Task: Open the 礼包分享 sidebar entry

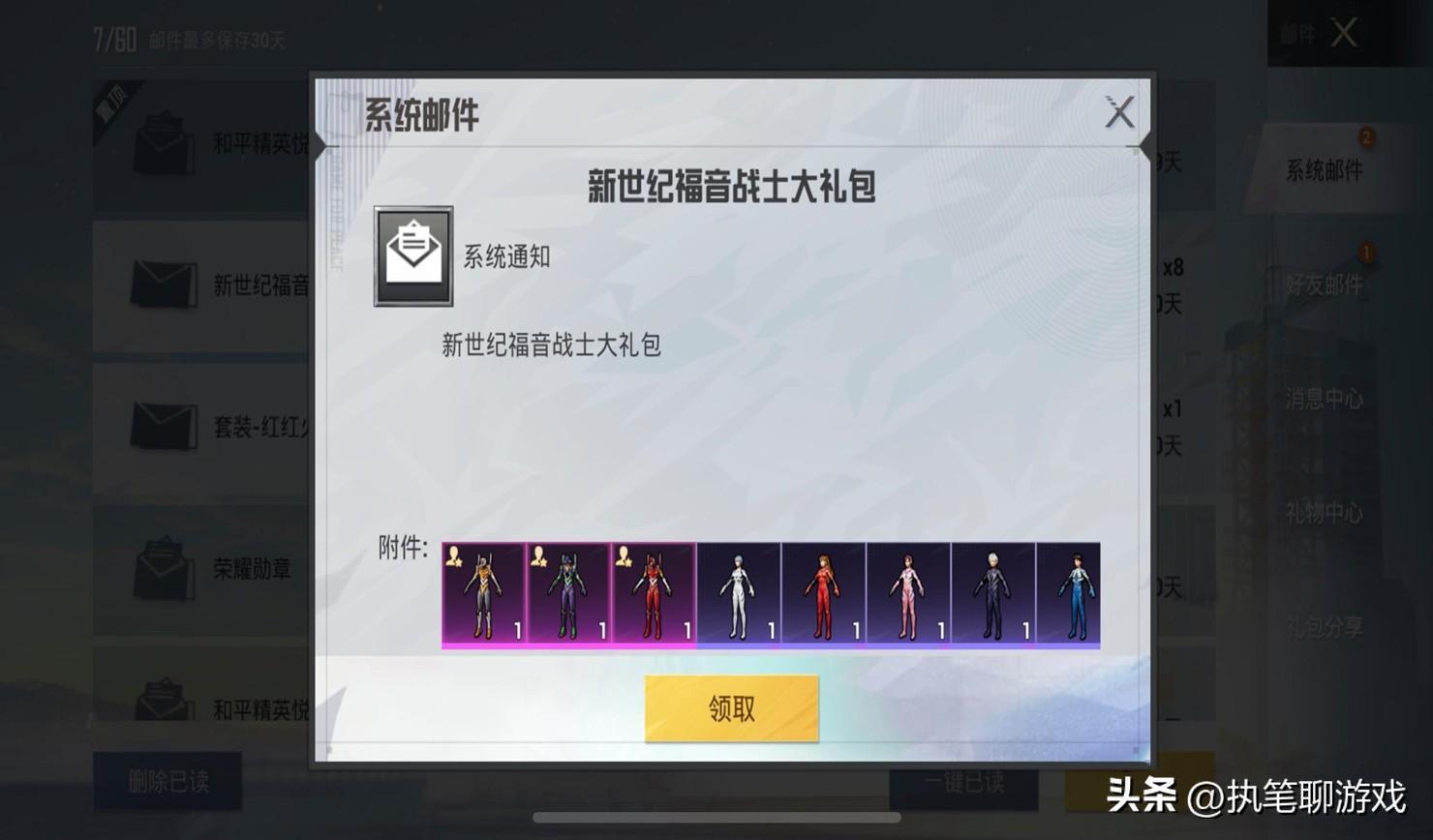Action: [x=1324, y=626]
